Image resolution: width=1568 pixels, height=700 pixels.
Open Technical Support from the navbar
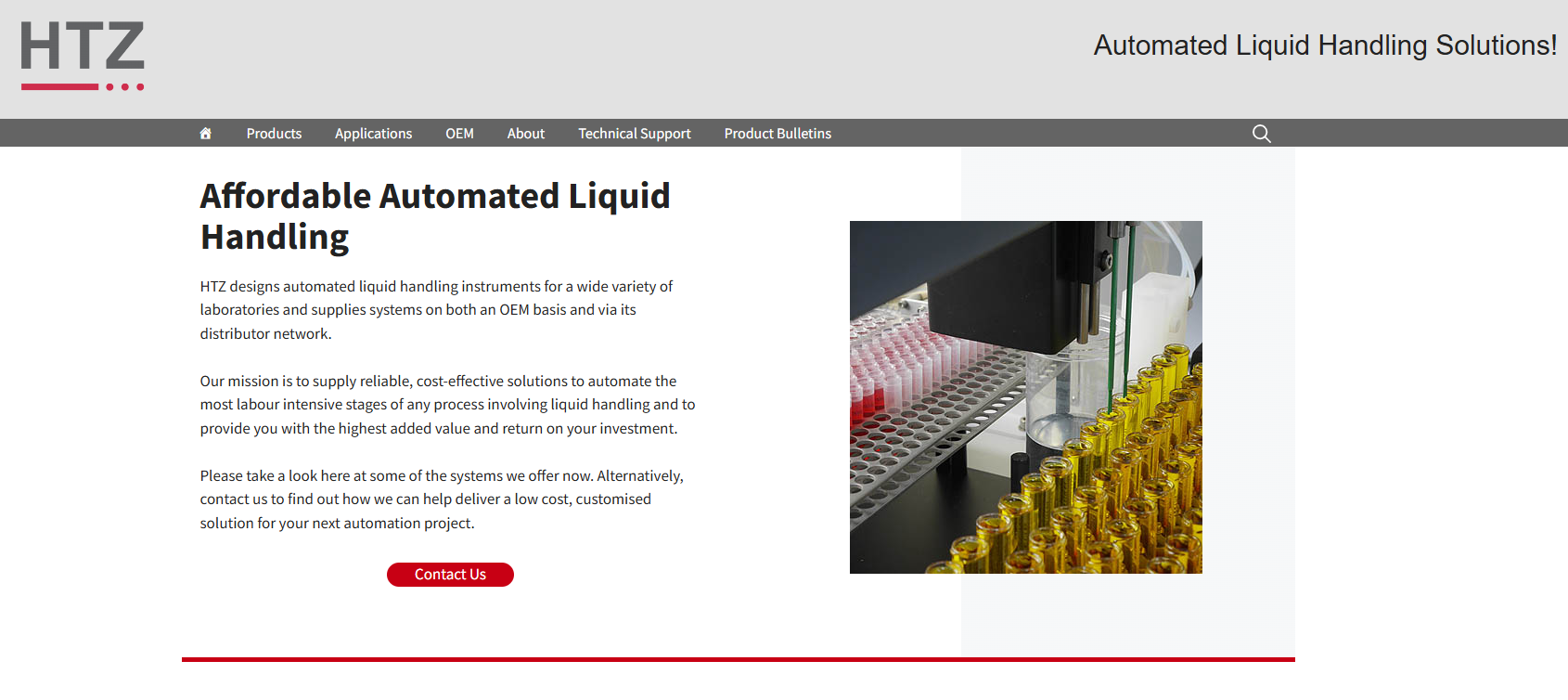[635, 134]
